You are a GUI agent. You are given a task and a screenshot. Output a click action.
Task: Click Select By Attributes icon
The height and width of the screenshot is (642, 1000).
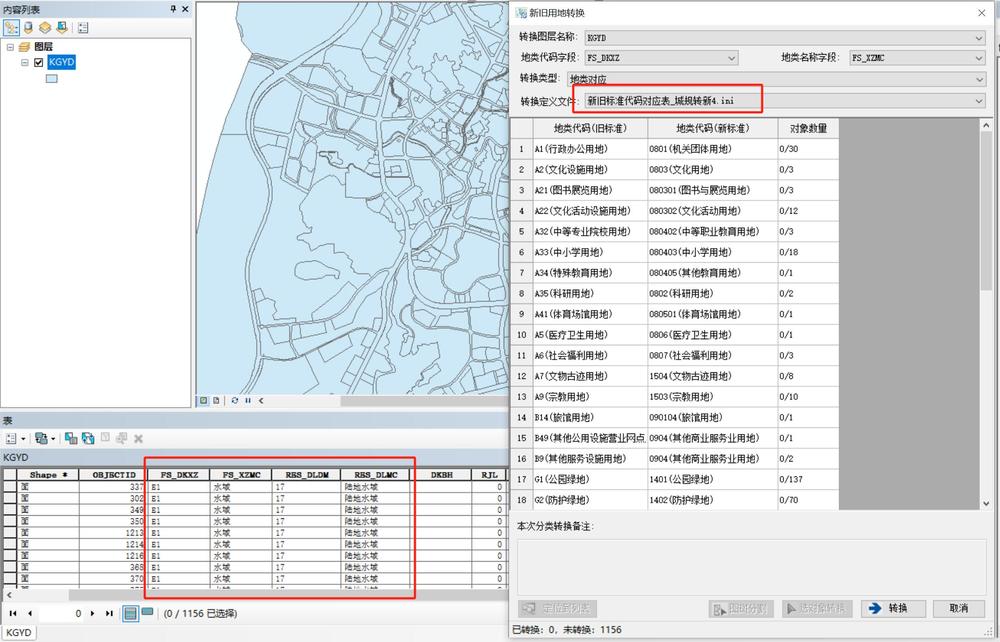coord(71,439)
